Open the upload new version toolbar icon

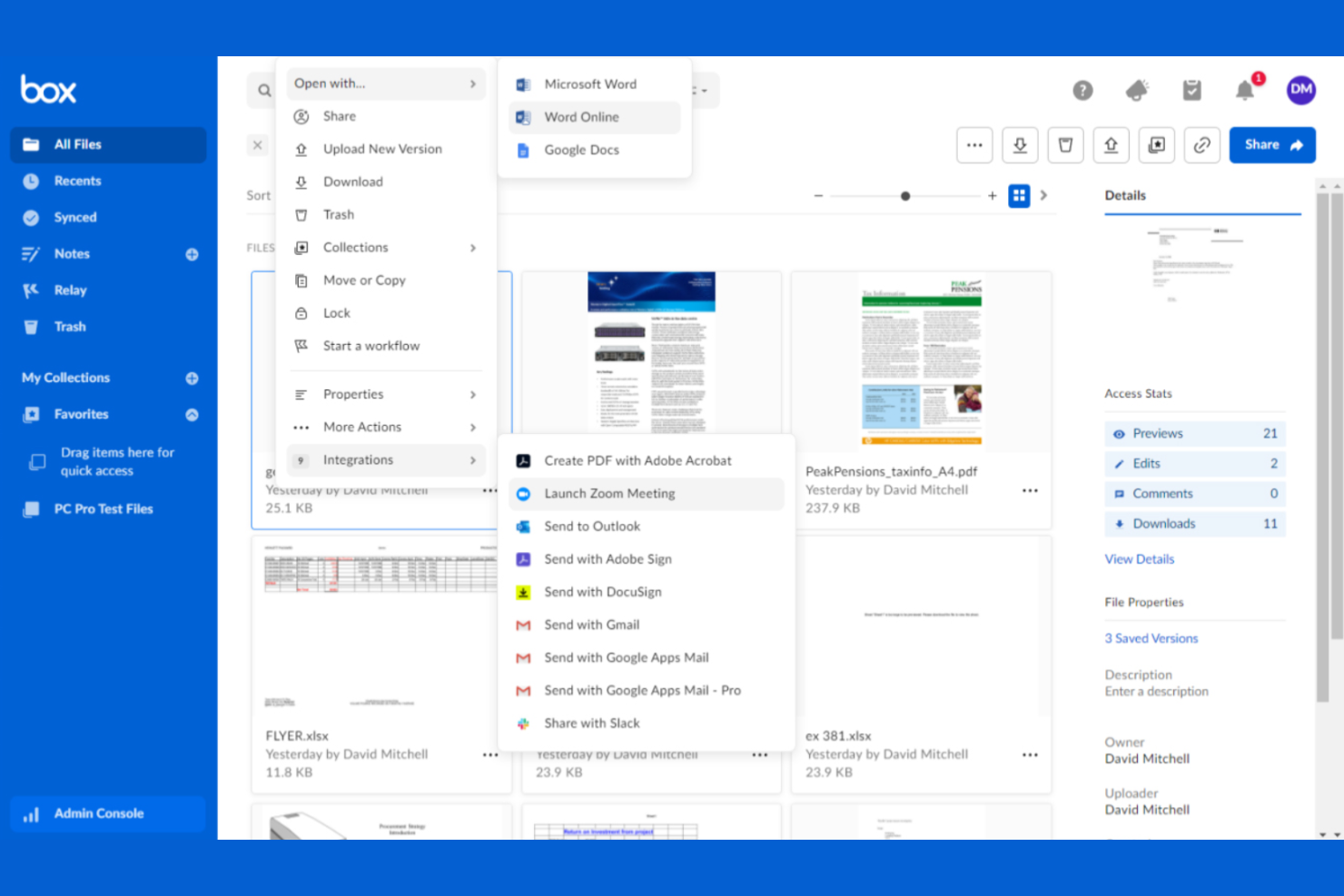point(1111,144)
